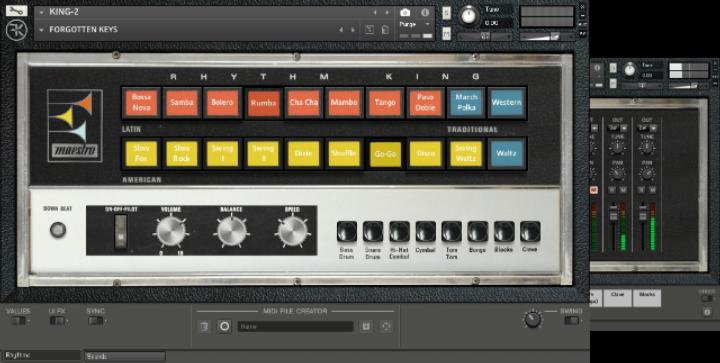720x363 pixels.
Task: Click the trash icon in MIDI File Creator
Action: click(x=204, y=326)
